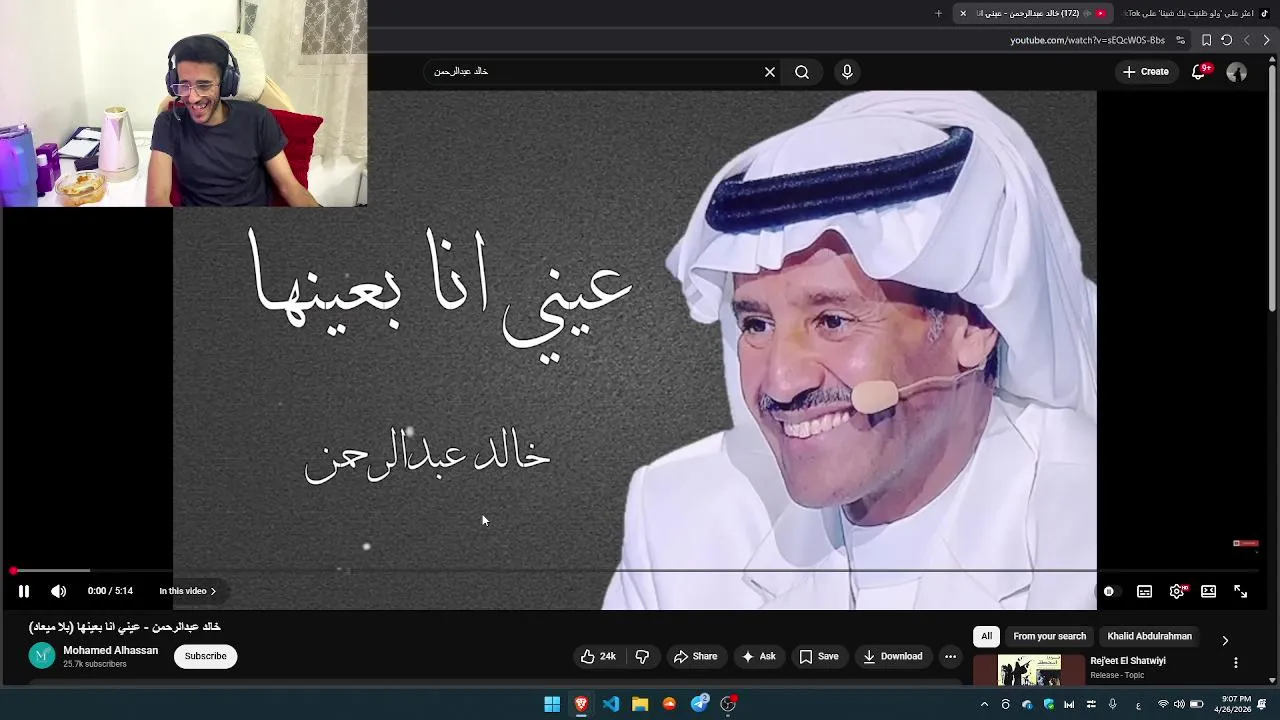Click the Ask button below the video
Image resolution: width=1280 pixels, height=720 pixels.
(x=758, y=656)
